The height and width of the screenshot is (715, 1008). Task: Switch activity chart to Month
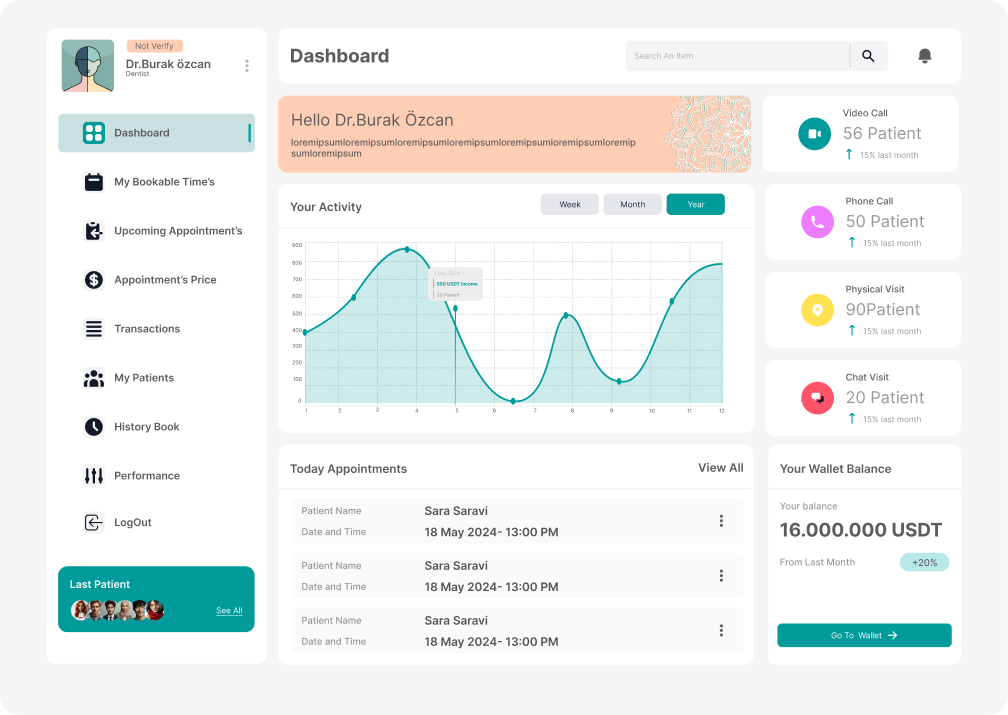[632, 204]
